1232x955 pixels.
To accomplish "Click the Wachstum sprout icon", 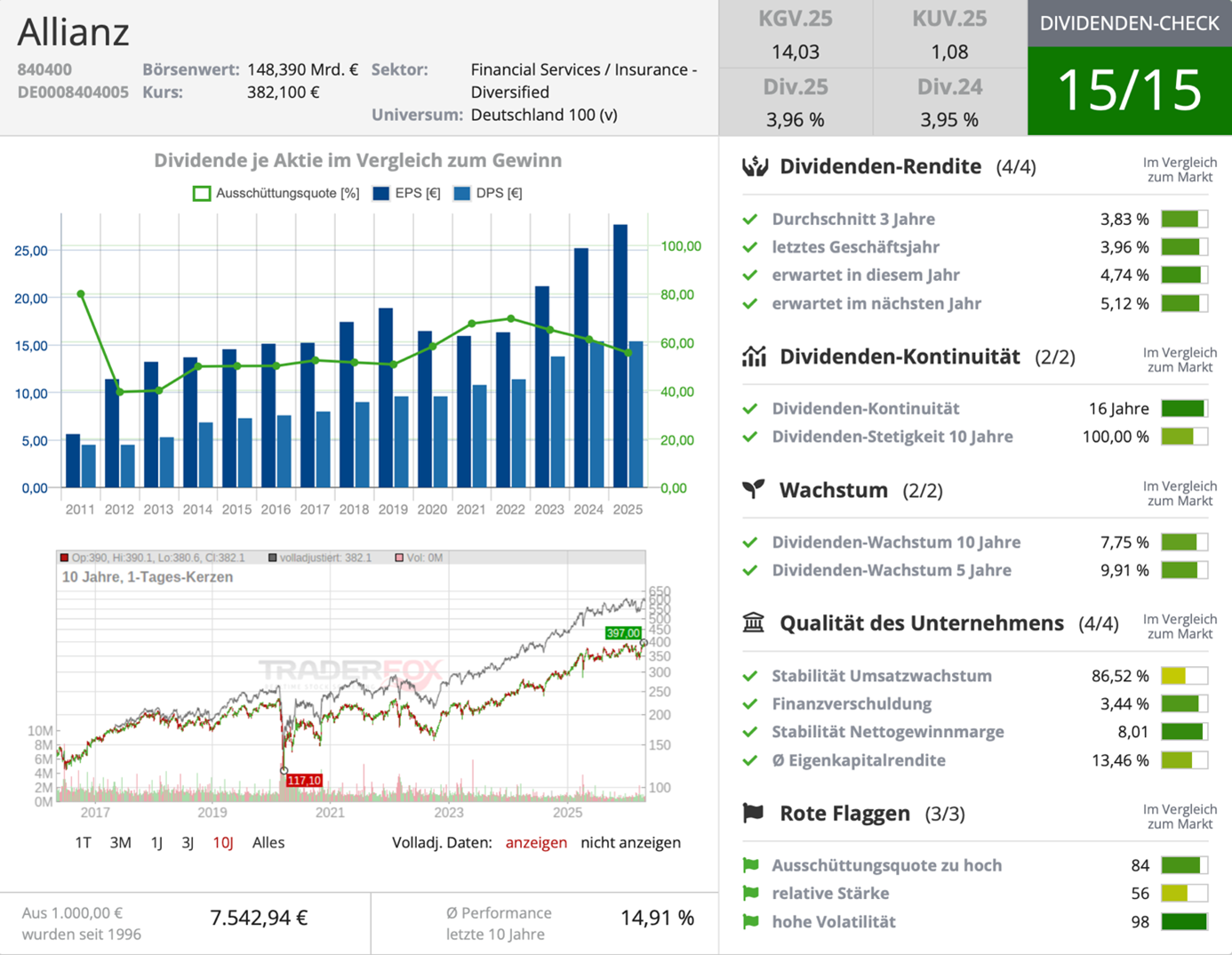I will click(x=754, y=489).
